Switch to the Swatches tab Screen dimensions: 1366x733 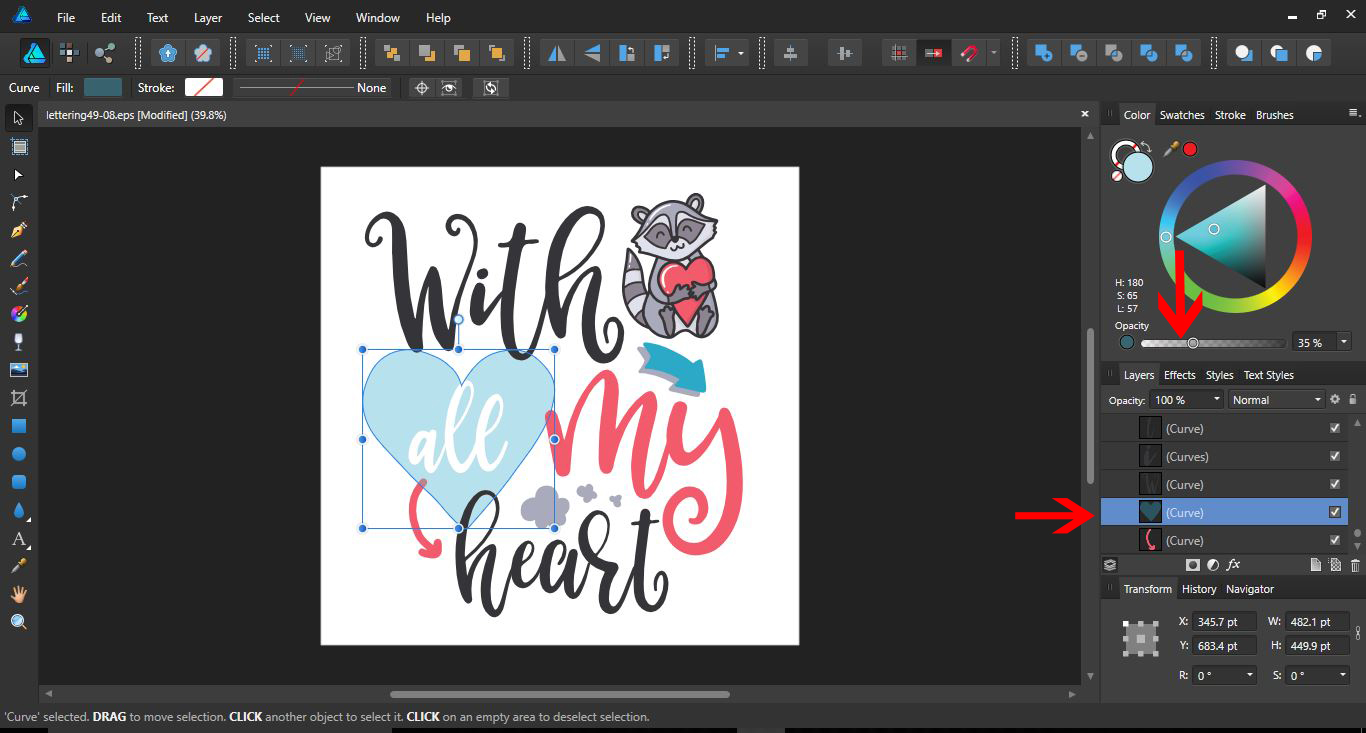click(1182, 115)
